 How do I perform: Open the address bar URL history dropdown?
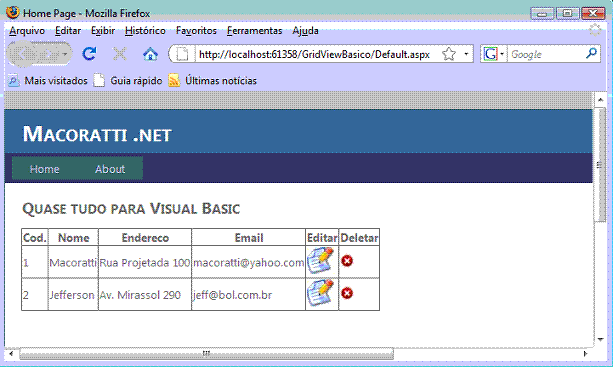click(x=466, y=54)
